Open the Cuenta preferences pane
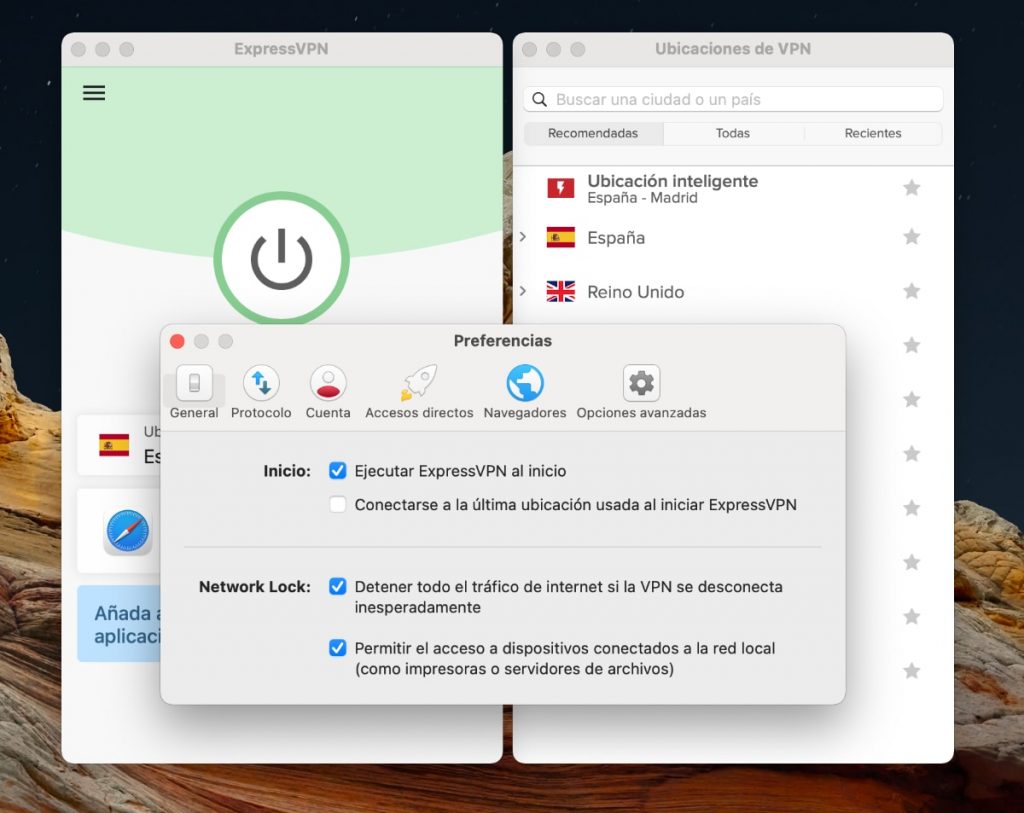 click(x=328, y=392)
